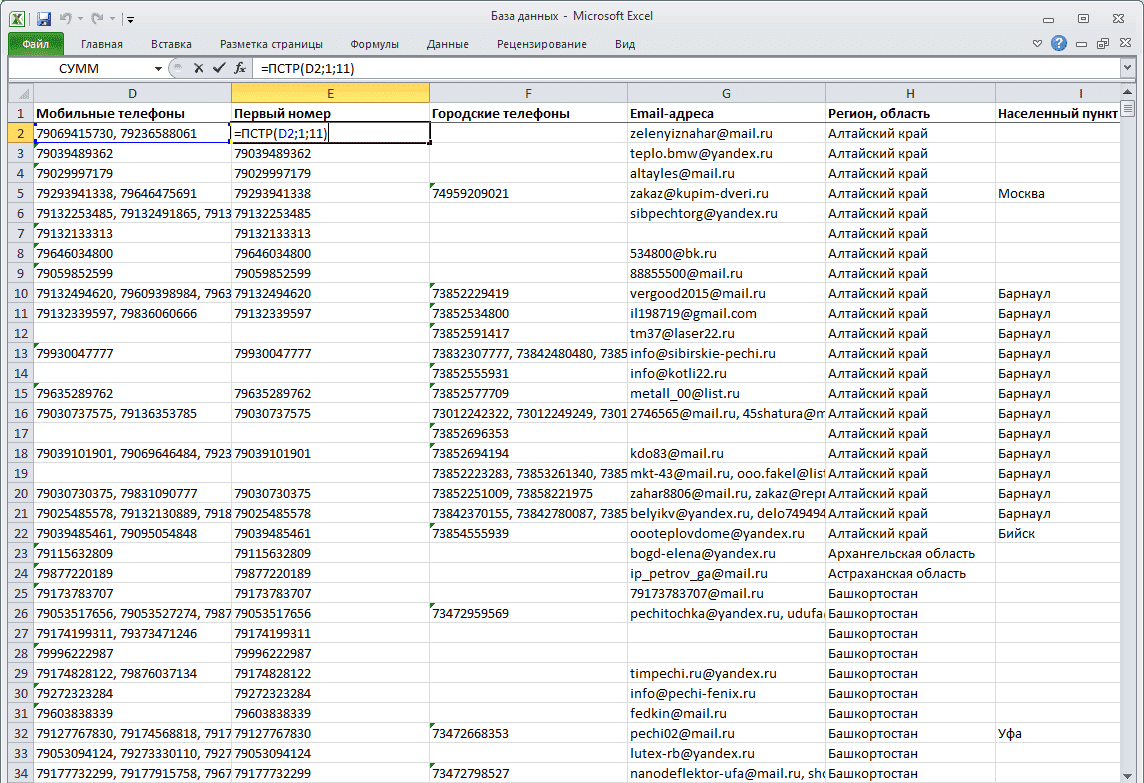Click the Redo arrow icon
This screenshot has width=1144, height=783.
[97, 18]
